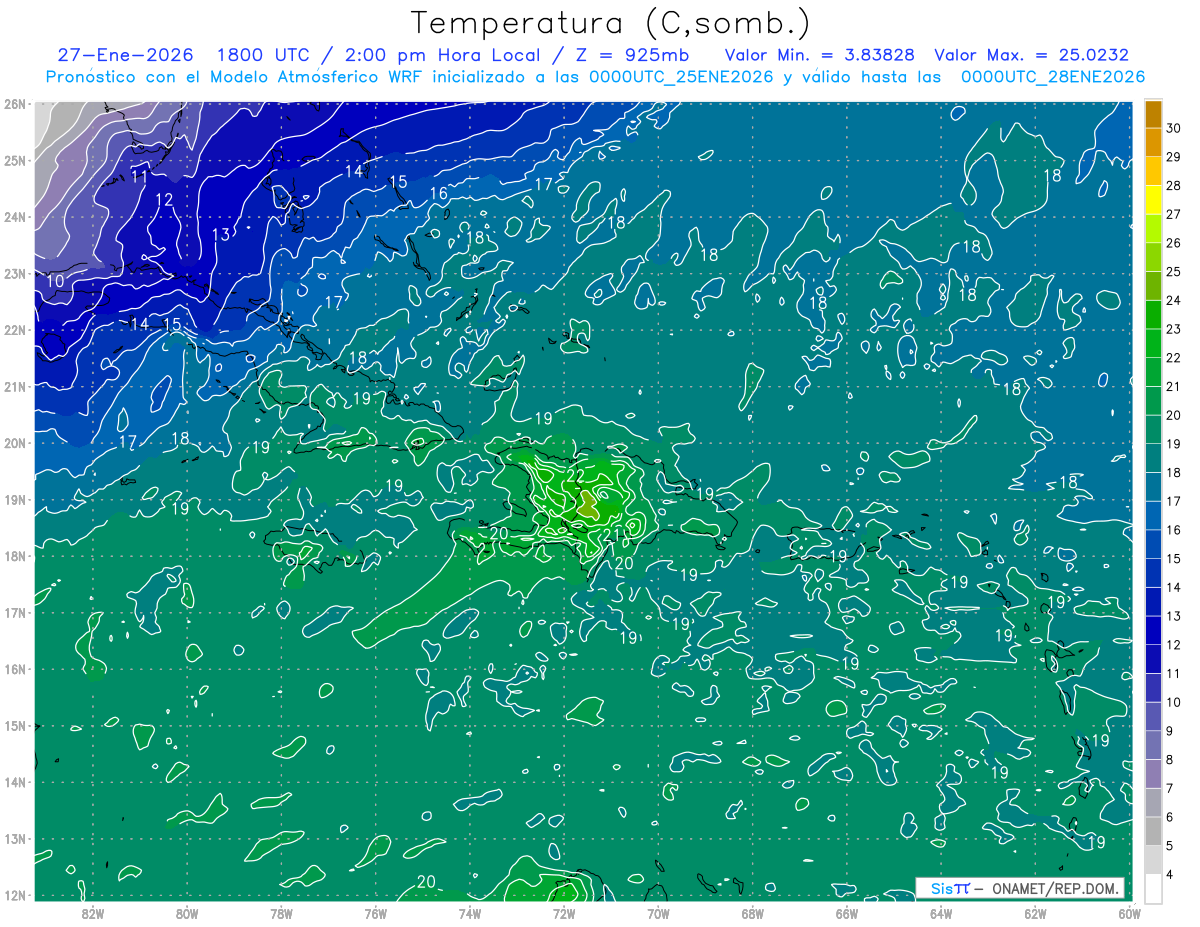Click the "Valor Max. = 25.0232" value
1200x927 pixels.
point(1032,55)
